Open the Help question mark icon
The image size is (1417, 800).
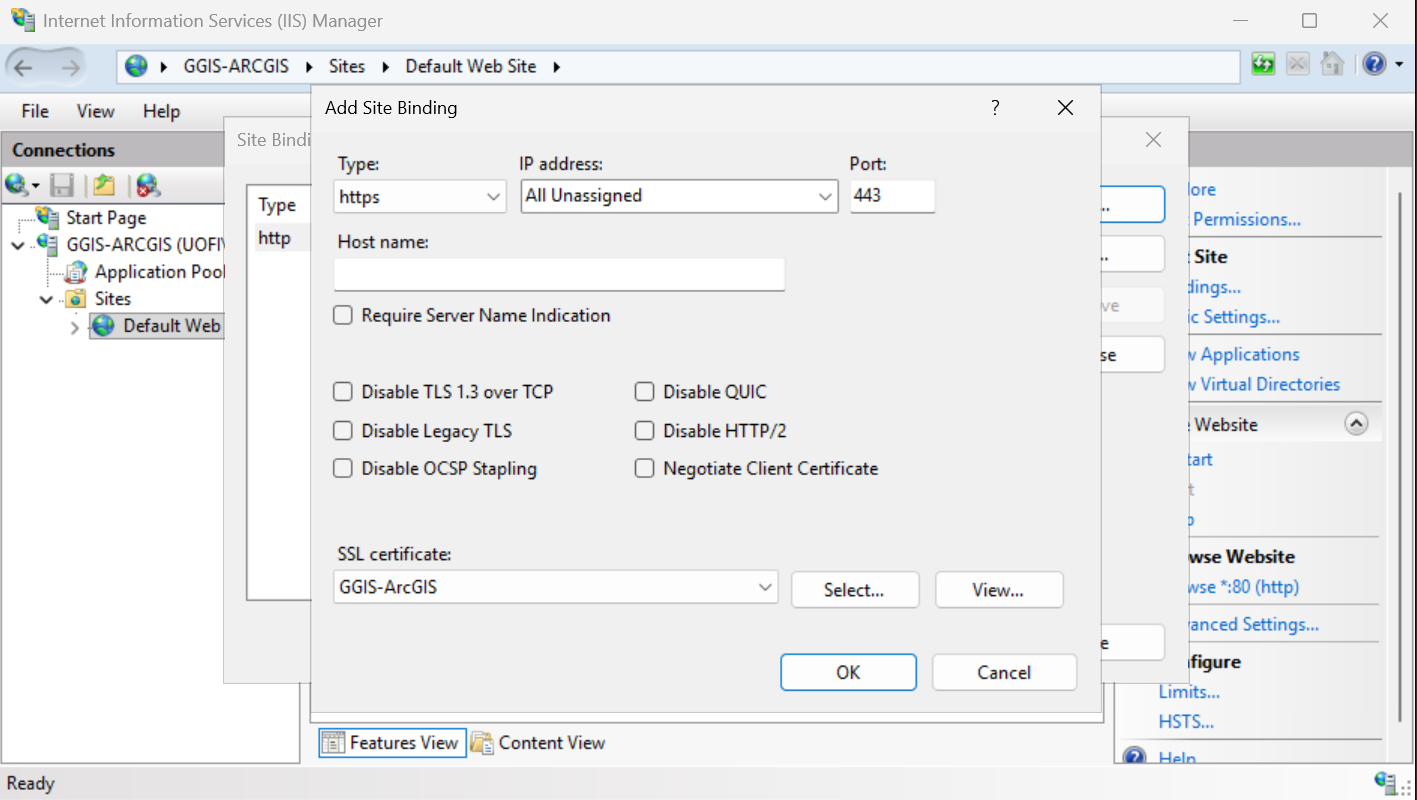pos(1374,64)
